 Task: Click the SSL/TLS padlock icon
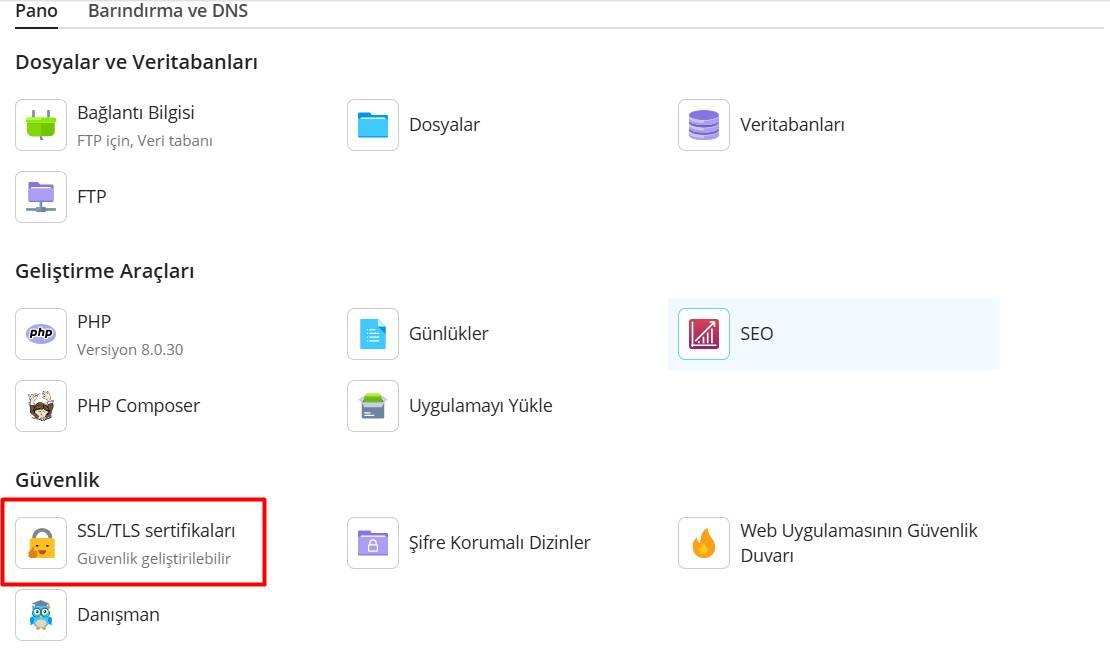[41, 543]
